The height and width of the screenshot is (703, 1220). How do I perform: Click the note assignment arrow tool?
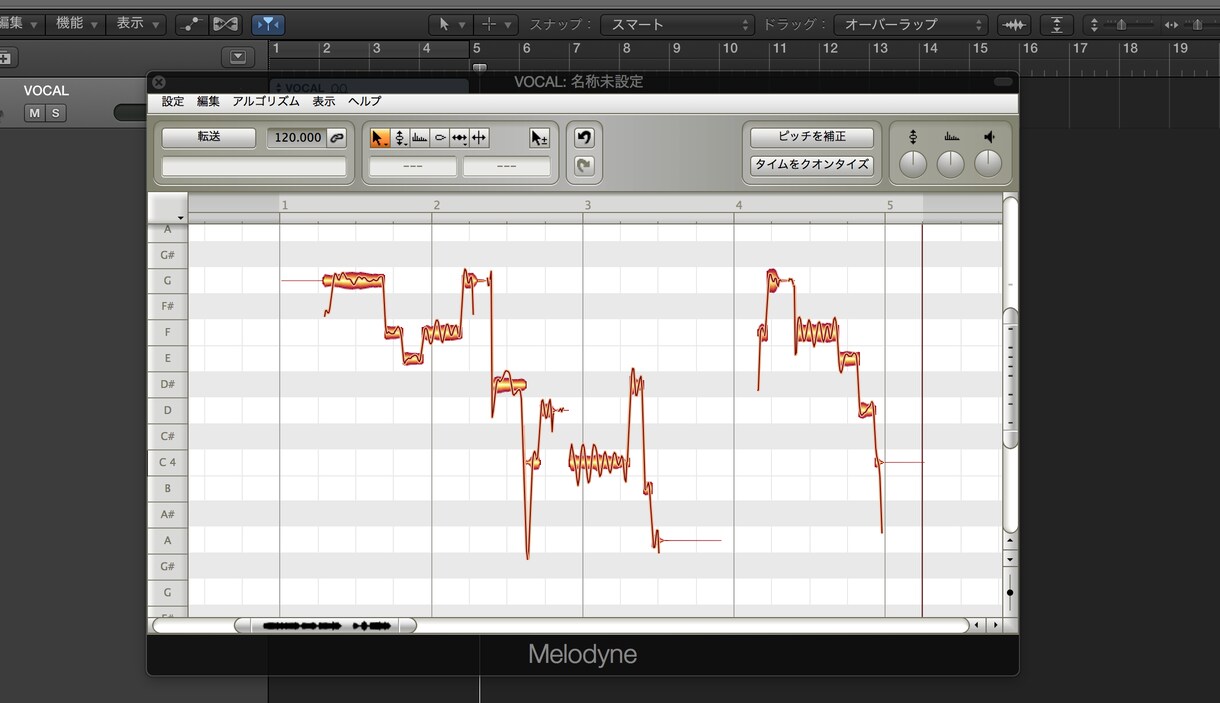pos(540,138)
